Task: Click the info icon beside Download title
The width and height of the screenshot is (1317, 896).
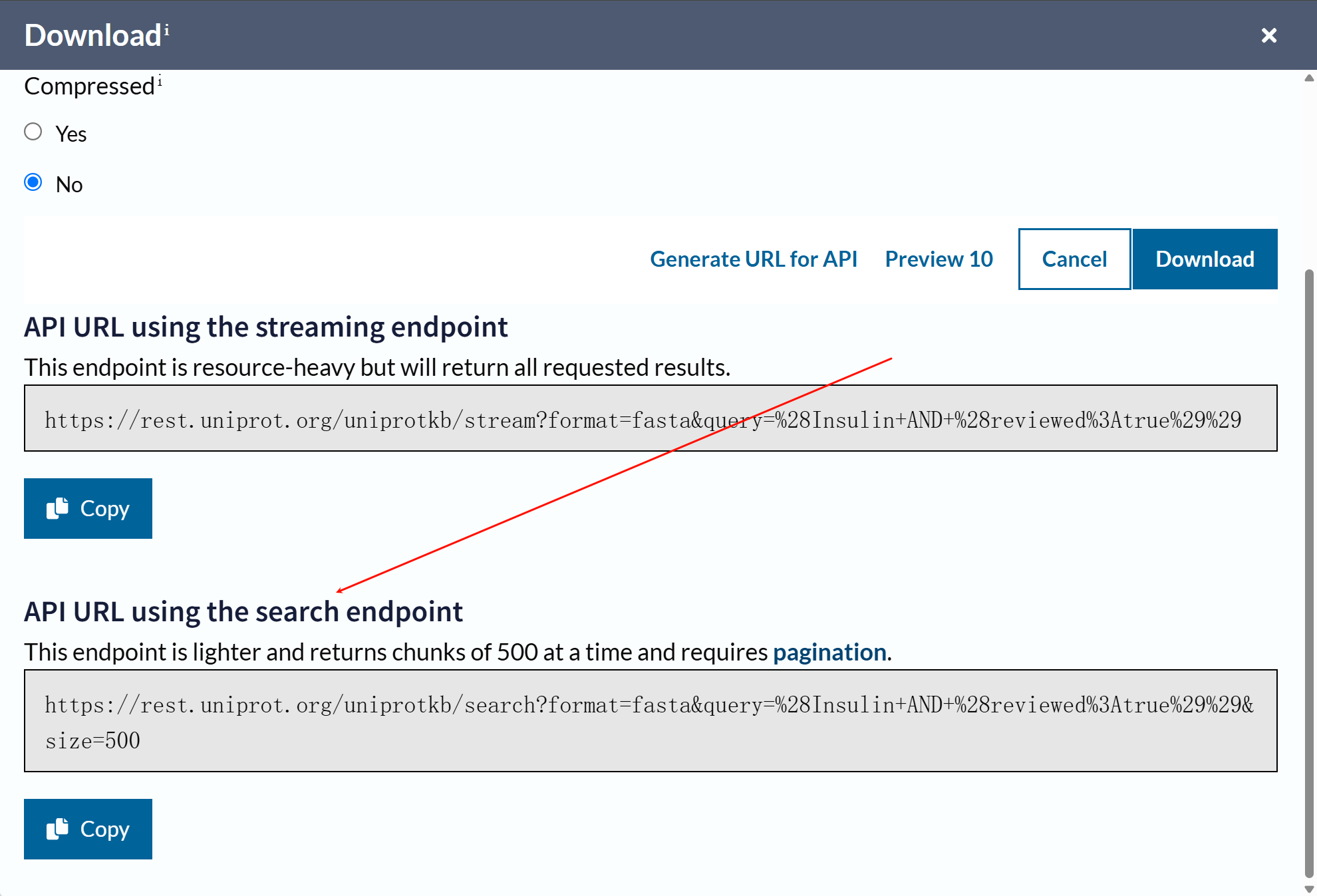Action: click(x=167, y=30)
